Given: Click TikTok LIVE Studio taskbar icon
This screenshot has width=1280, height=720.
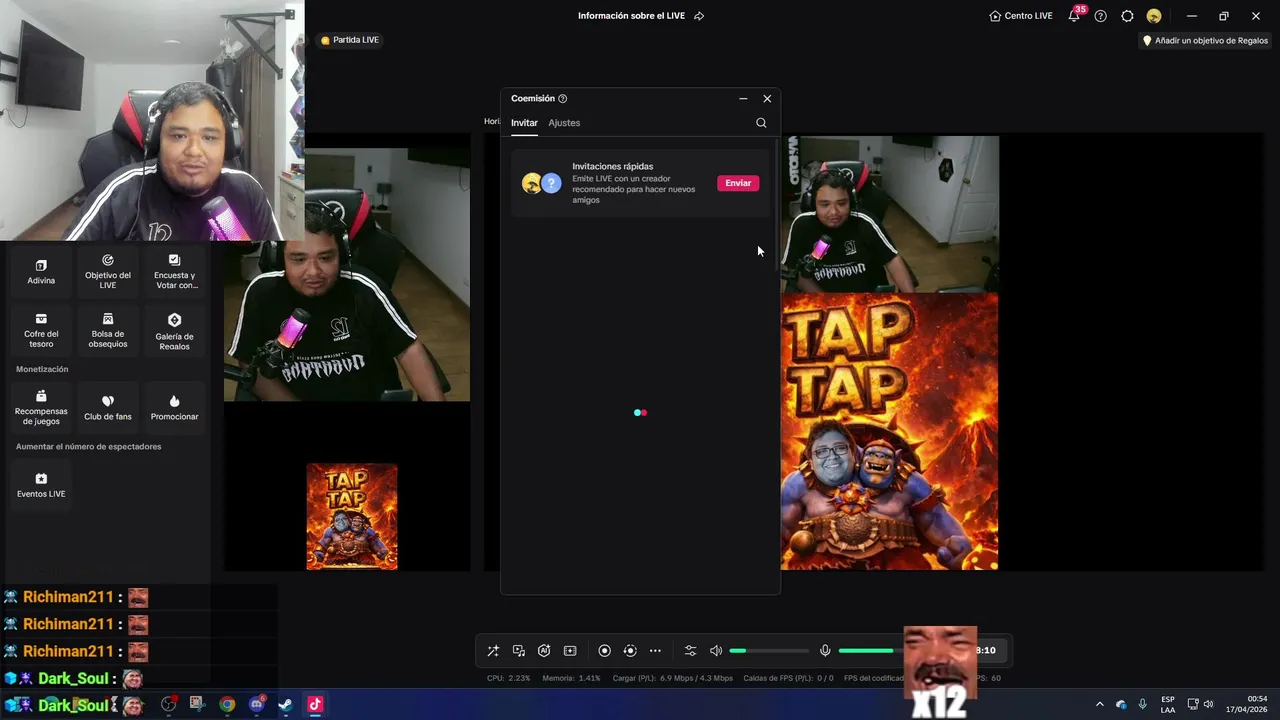Looking at the screenshot, I should click(x=314, y=704).
